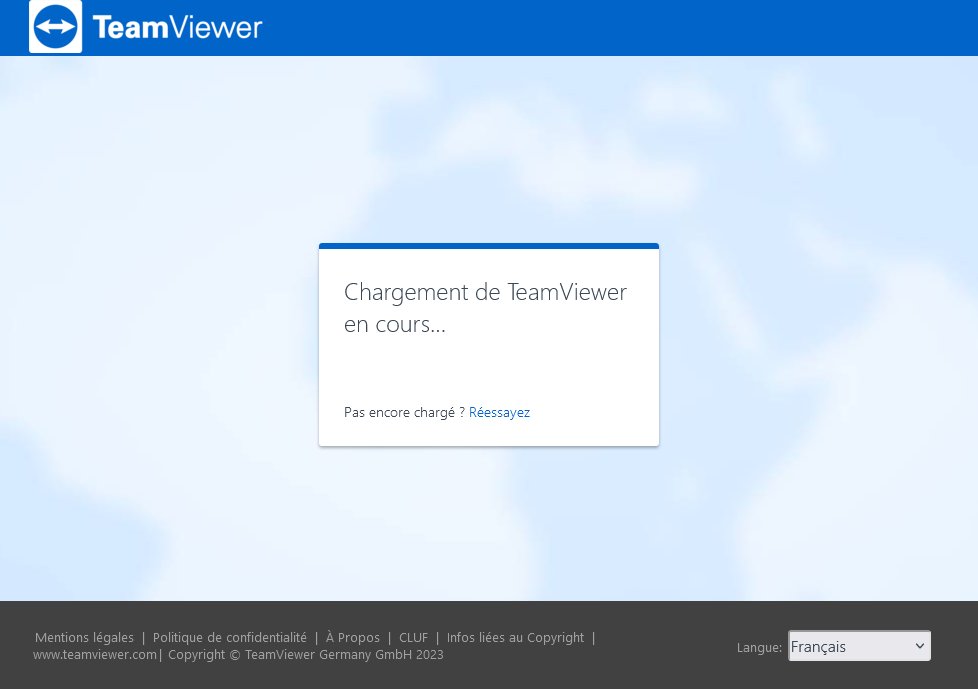978x689 pixels.
Task: Open Infos liées au Copyright link
Action: (x=515, y=637)
